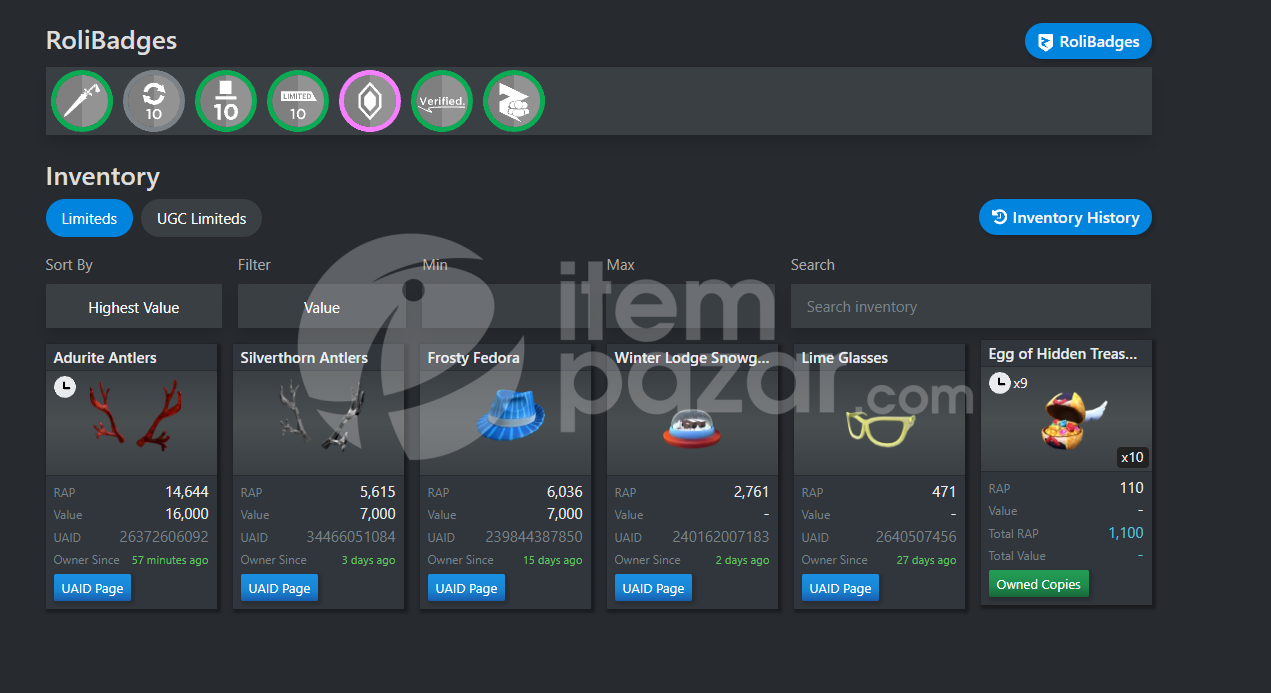Open the Sort By Highest Value dropdown
The image size is (1271, 693).
point(134,307)
